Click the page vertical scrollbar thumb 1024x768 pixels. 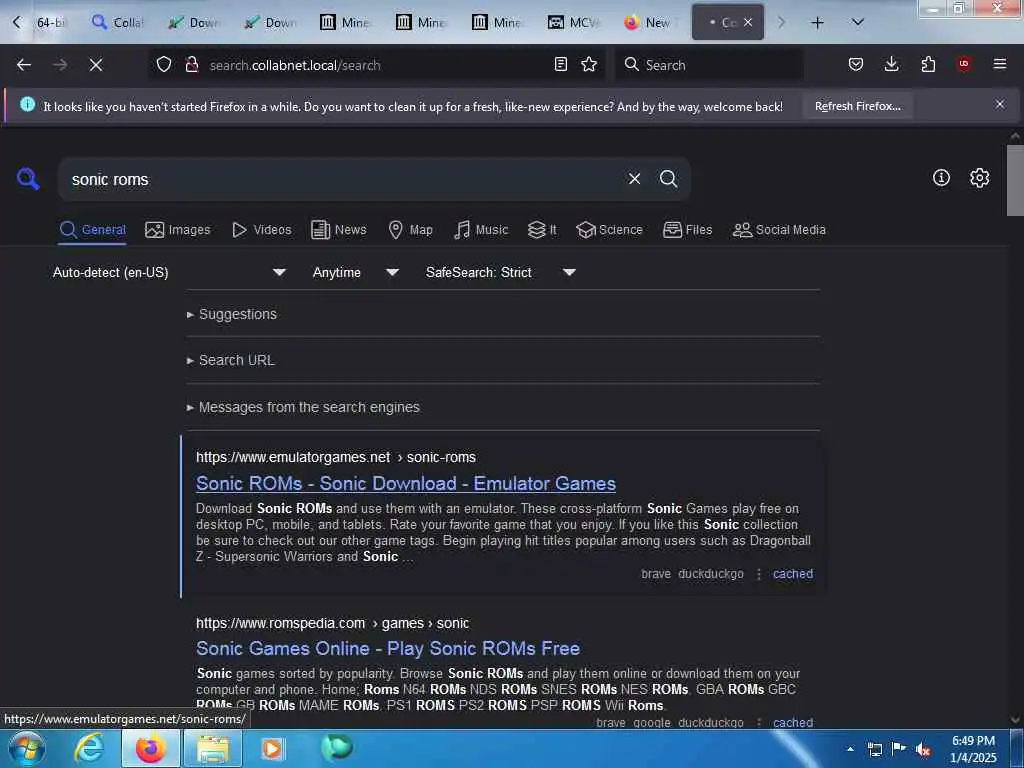click(x=1015, y=180)
